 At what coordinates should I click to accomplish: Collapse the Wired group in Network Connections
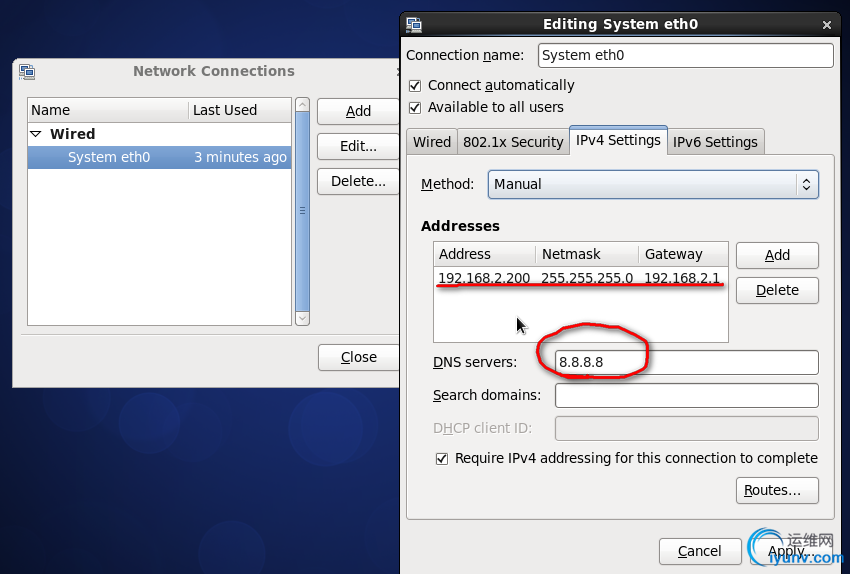point(36,134)
